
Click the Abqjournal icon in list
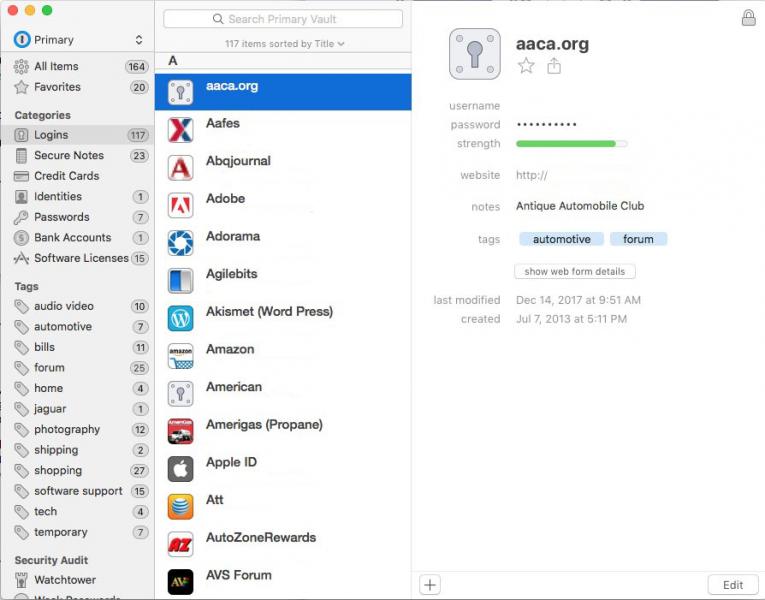[181, 167]
